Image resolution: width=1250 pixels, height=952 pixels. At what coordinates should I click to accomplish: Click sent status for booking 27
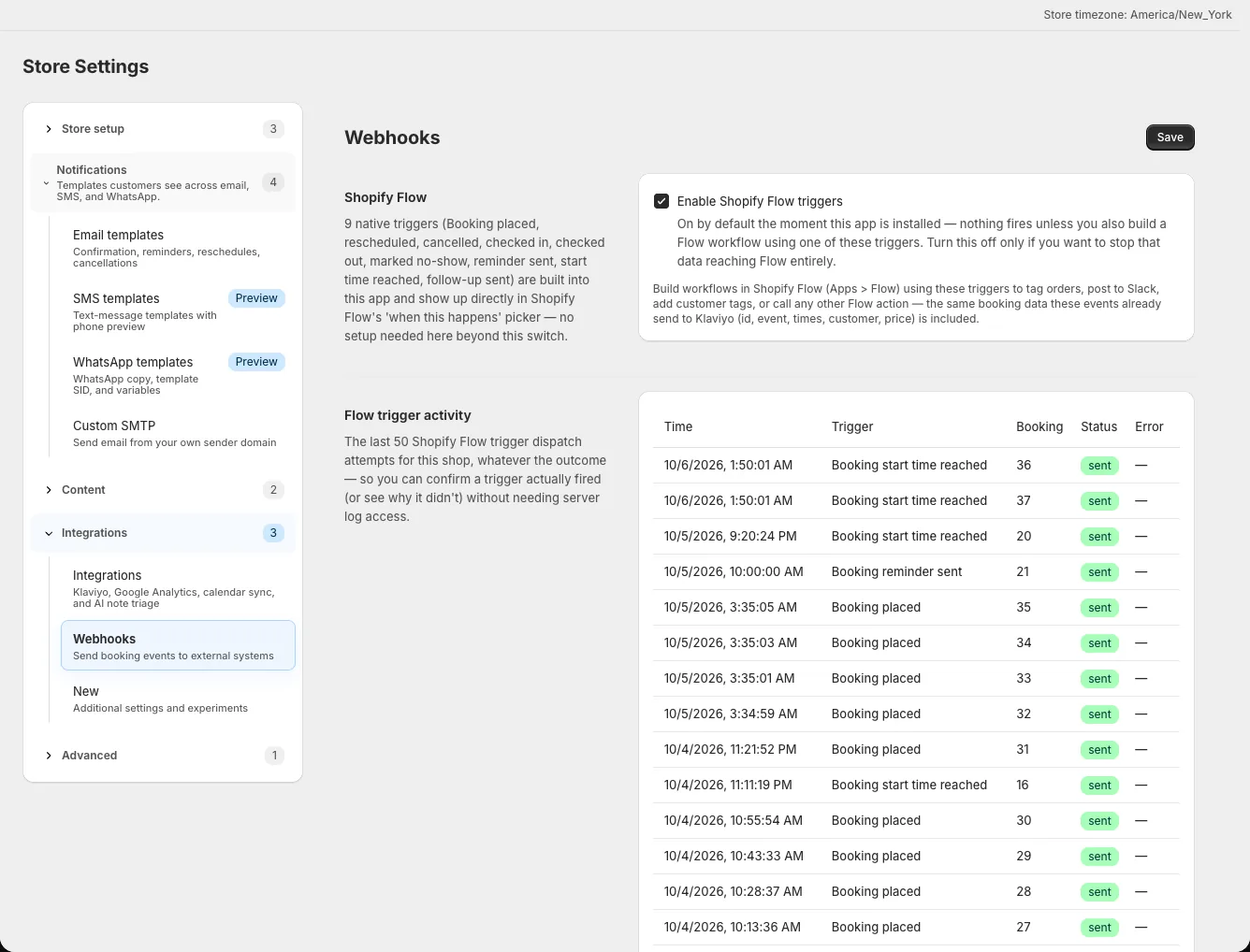coord(1099,928)
